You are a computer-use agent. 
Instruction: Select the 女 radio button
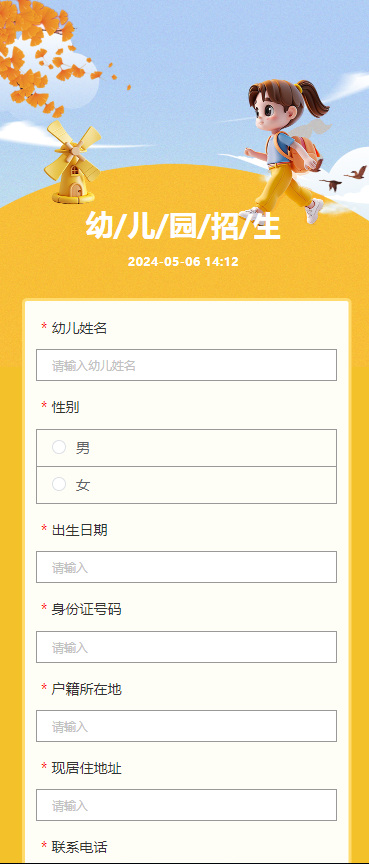point(59,484)
